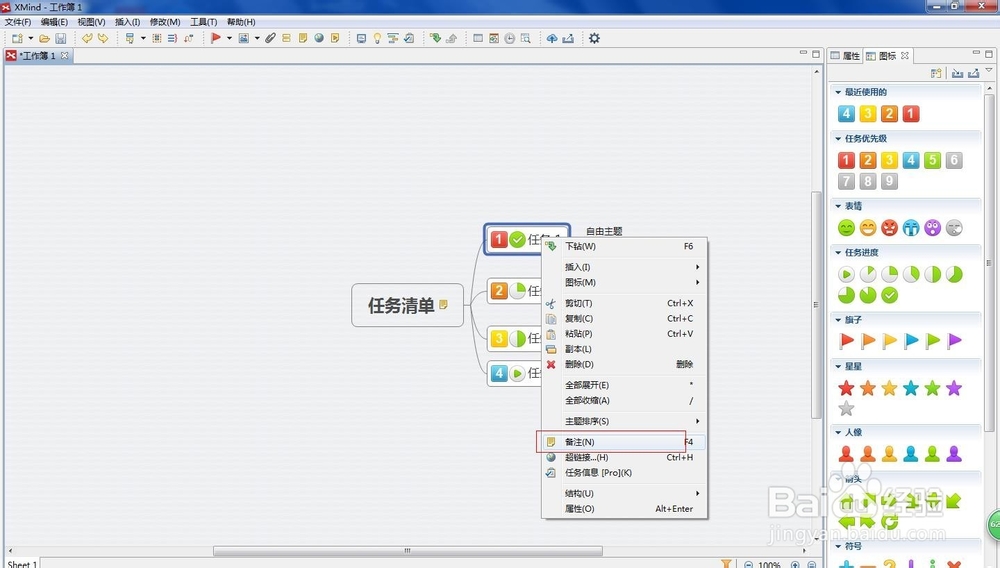
Task: Open 主题排序(S) submenu
Action: click(624, 421)
